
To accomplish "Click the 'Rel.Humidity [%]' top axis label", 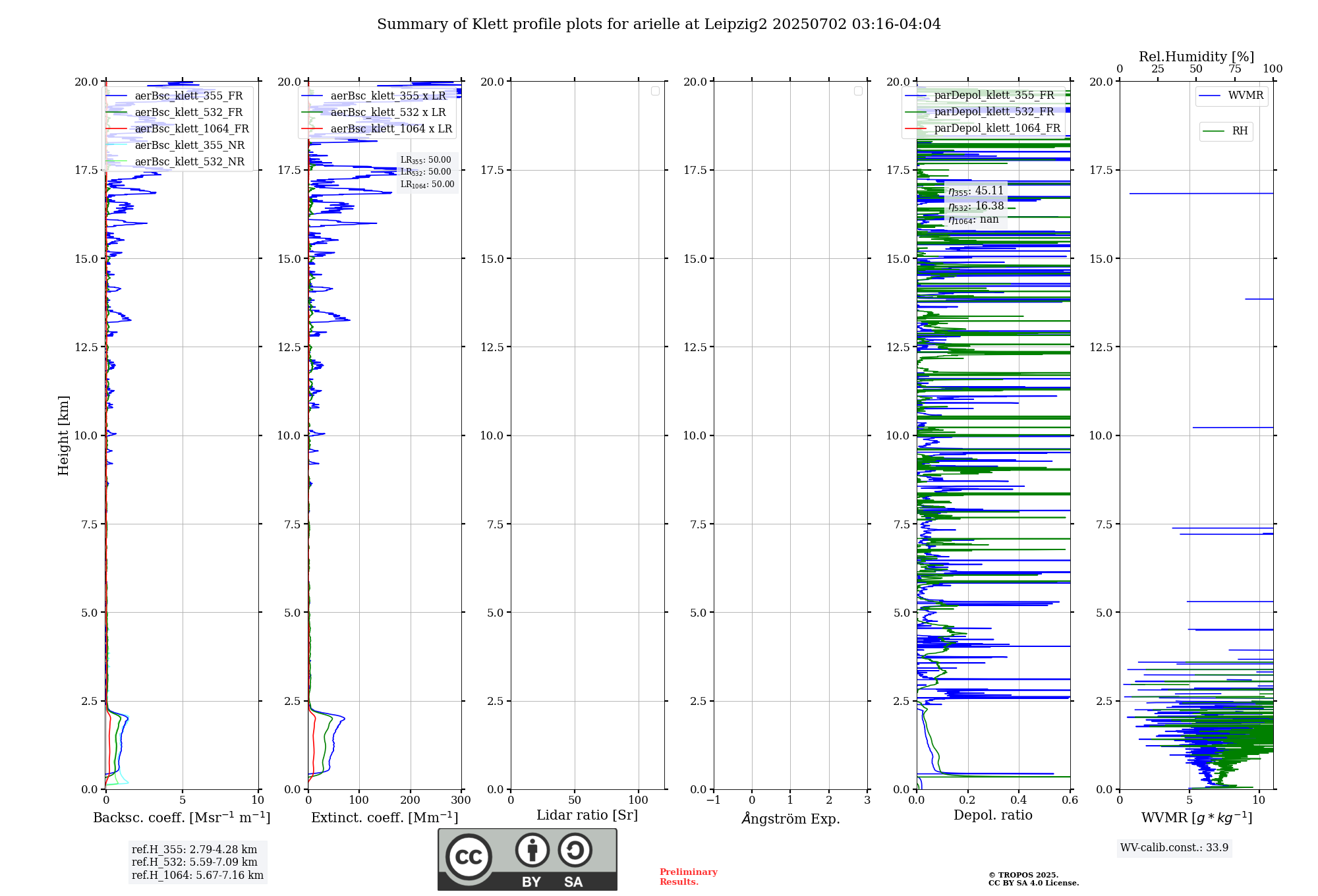I will coord(1196,57).
